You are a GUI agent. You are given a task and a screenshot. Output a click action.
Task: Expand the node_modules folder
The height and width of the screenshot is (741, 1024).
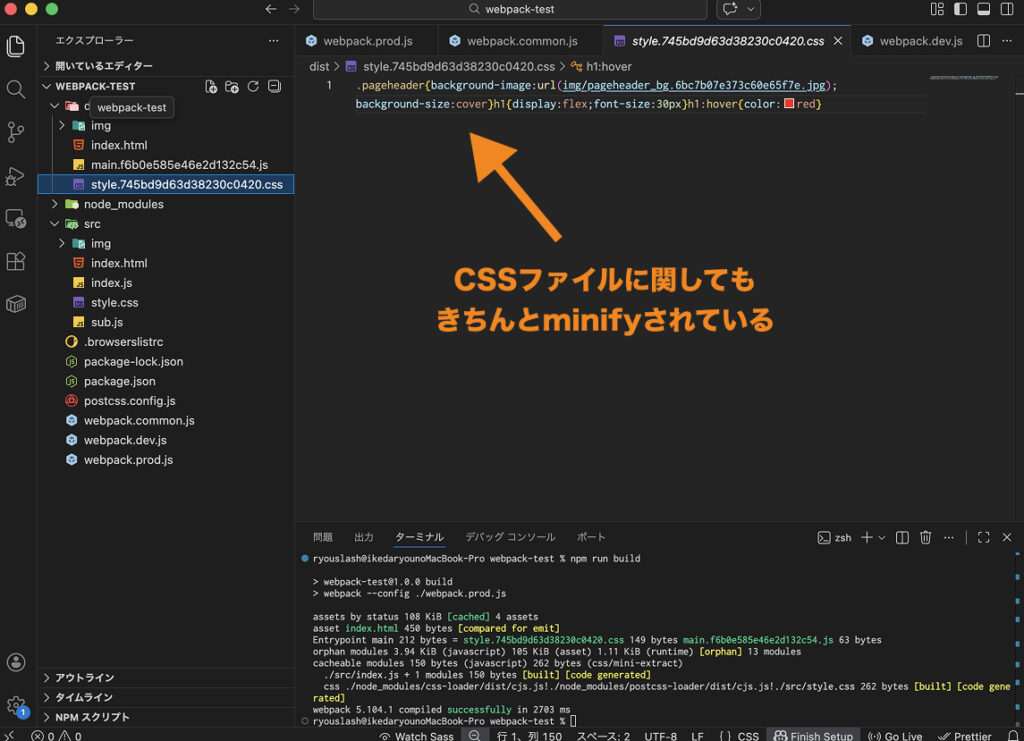tap(123, 204)
